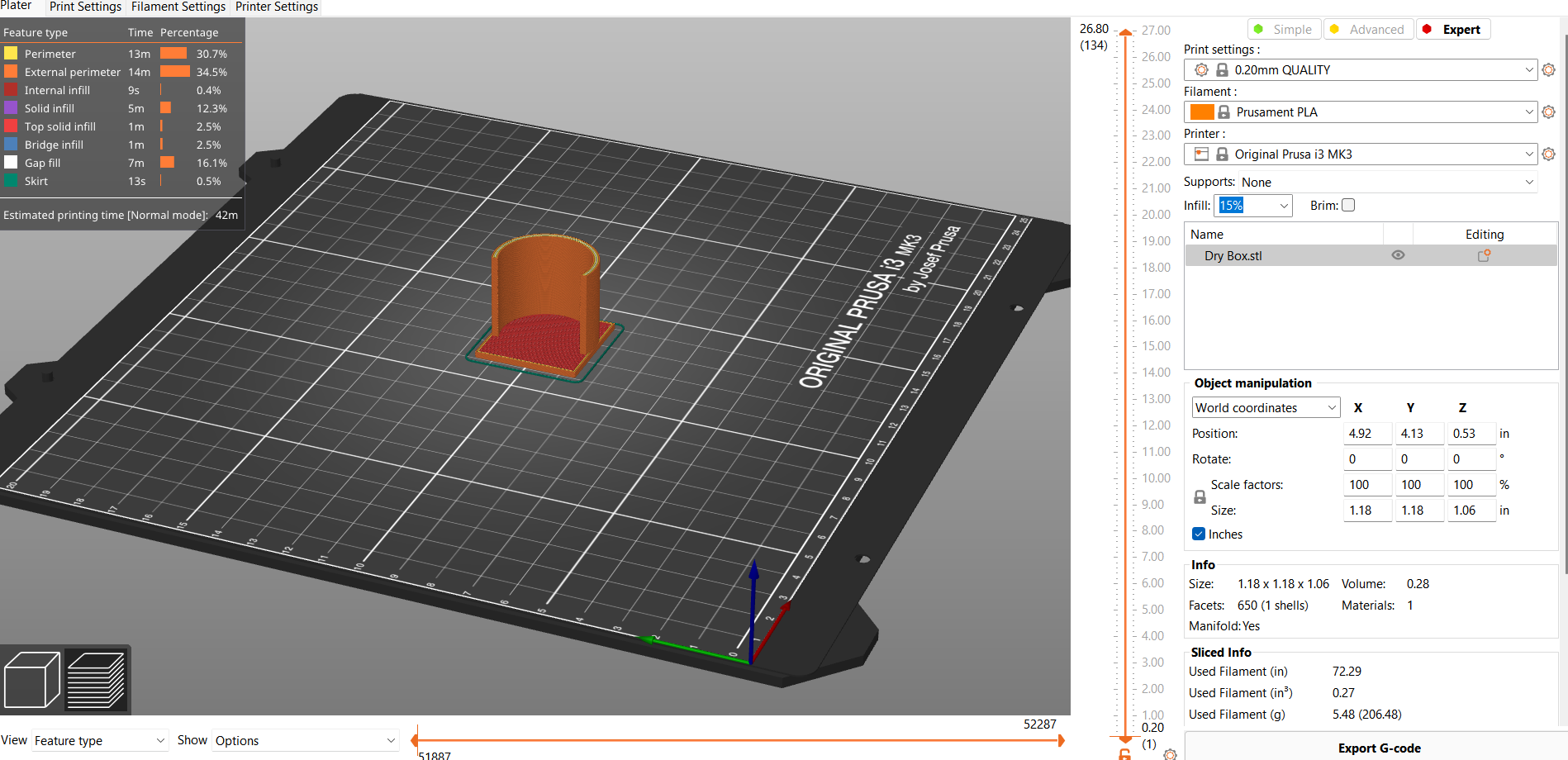Uncheck the Inches checkbox
Viewport: 1568px width, 760px height.
click(x=1199, y=534)
